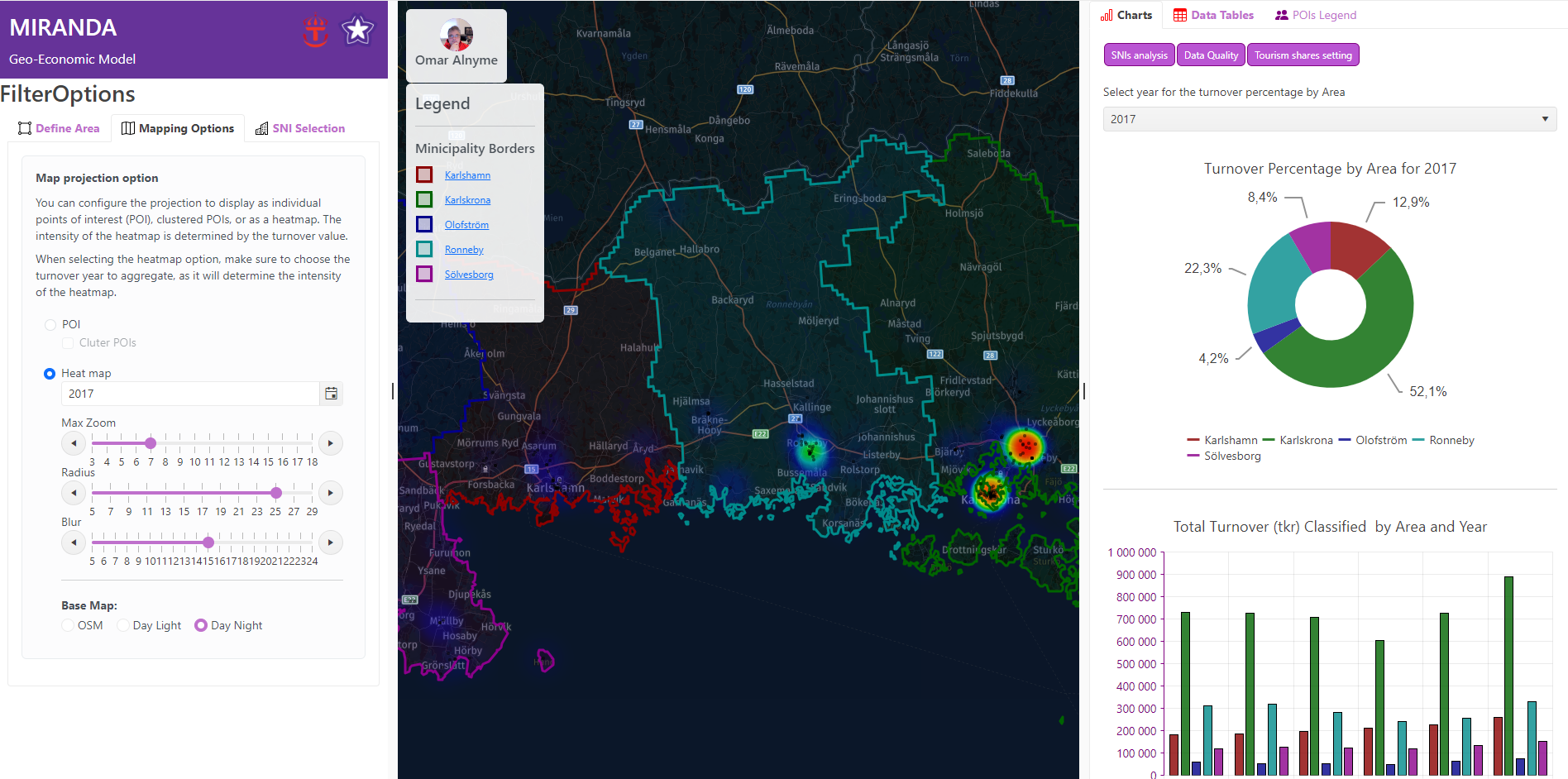Viewport: 1568px width, 779px height.
Task: Click the Tourism shares setting button
Action: [1303, 55]
